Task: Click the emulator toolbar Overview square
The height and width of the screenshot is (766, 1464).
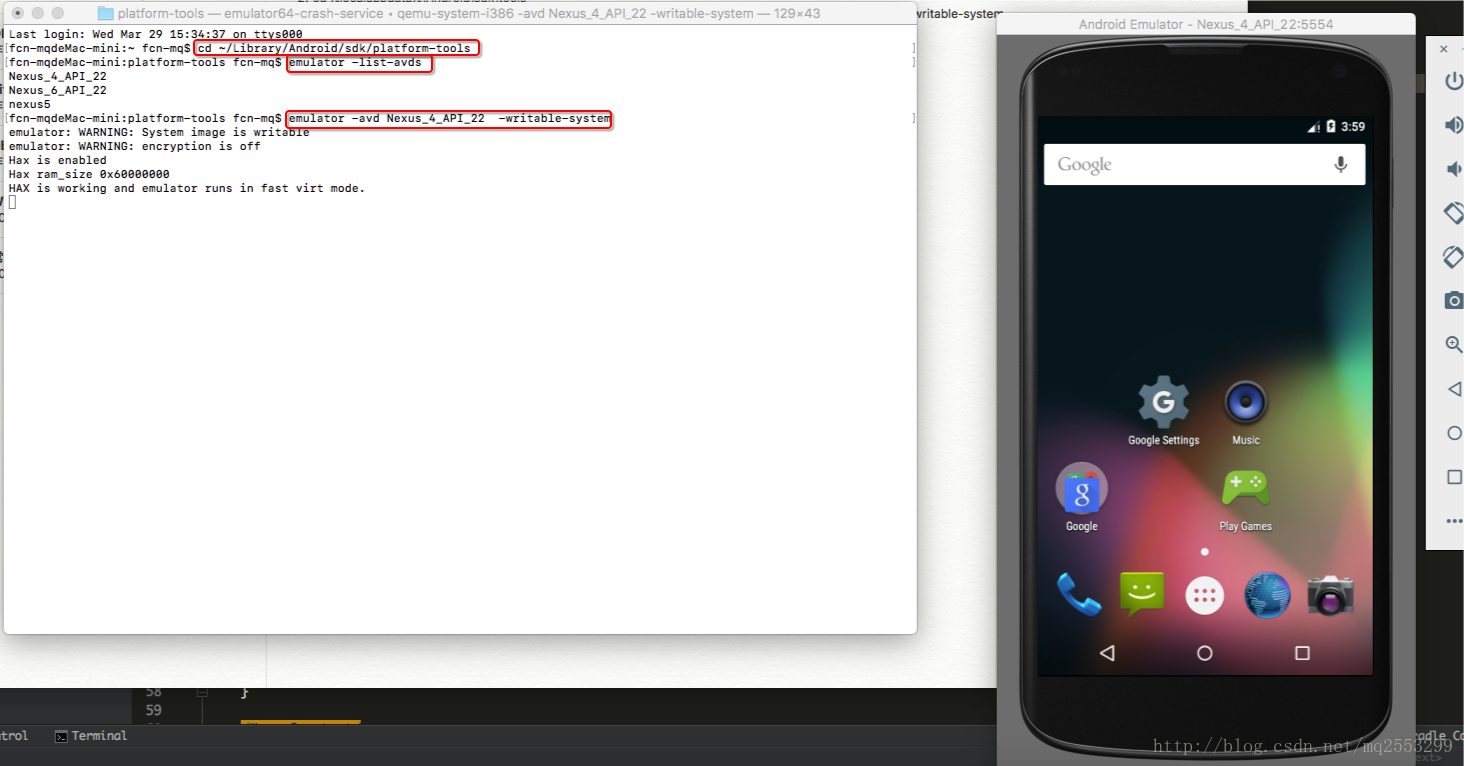Action: [1454, 476]
